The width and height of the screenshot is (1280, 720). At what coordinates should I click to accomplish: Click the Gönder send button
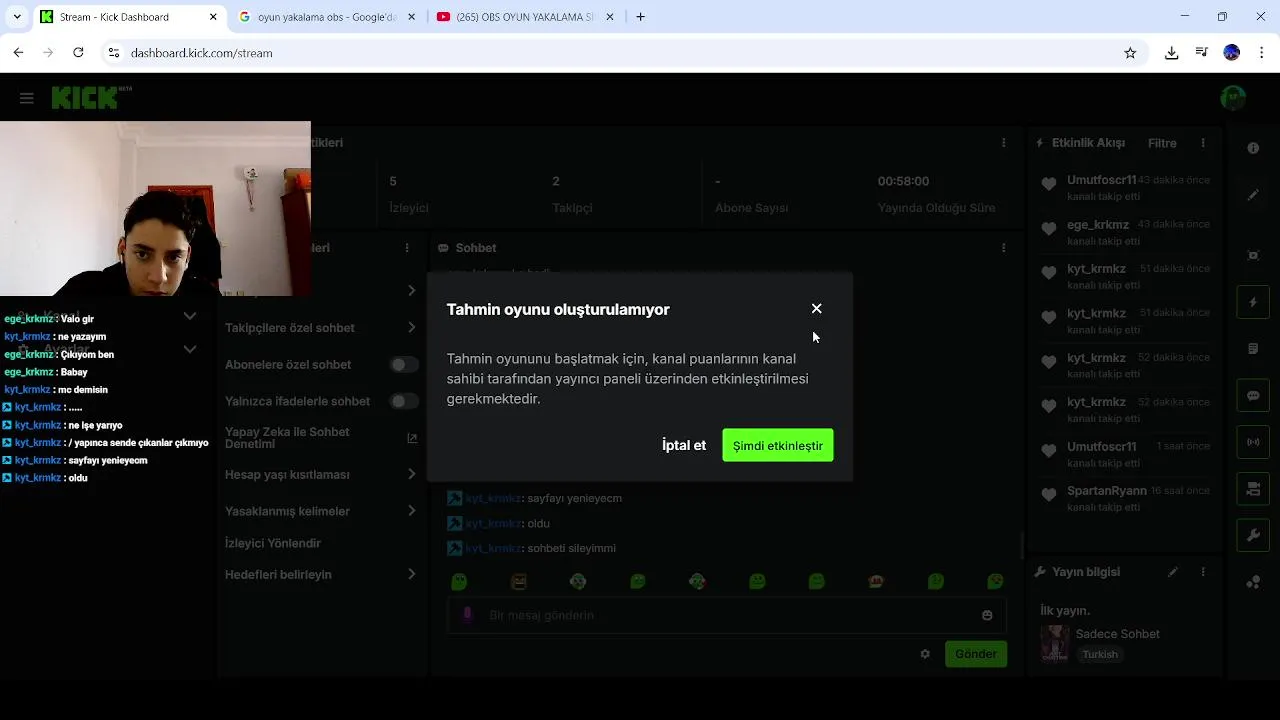[976, 654]
